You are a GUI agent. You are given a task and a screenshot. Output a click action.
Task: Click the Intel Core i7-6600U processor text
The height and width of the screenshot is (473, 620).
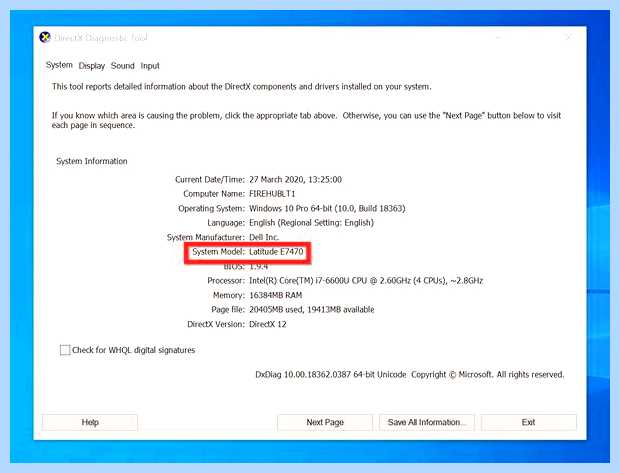click(366, 281)
